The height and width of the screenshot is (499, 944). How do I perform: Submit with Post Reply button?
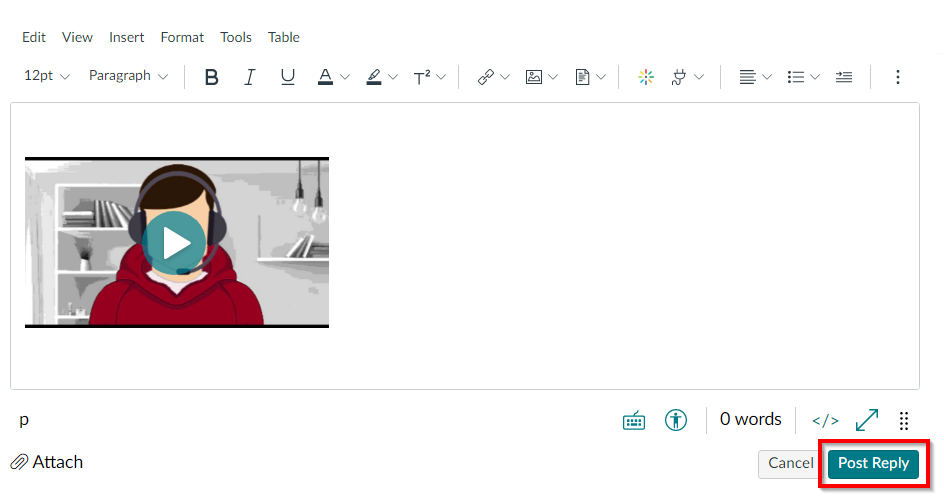pos(874,463)
